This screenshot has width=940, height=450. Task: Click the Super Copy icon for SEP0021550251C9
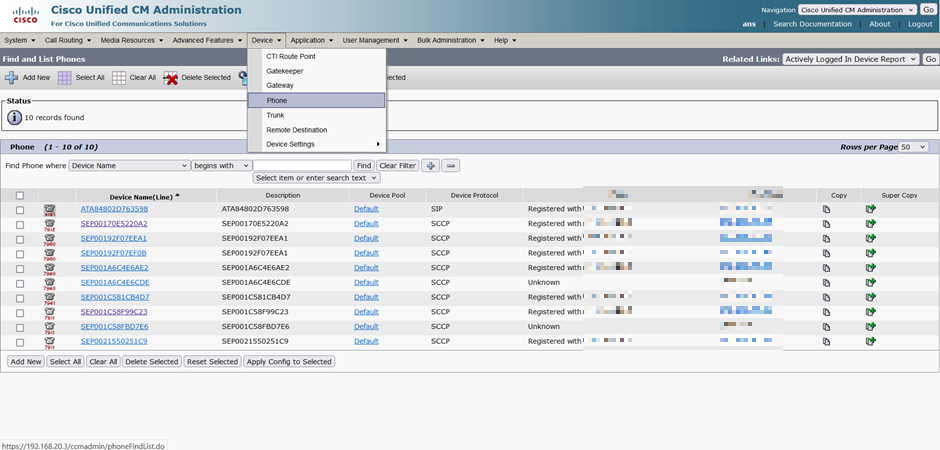(870, 341)
